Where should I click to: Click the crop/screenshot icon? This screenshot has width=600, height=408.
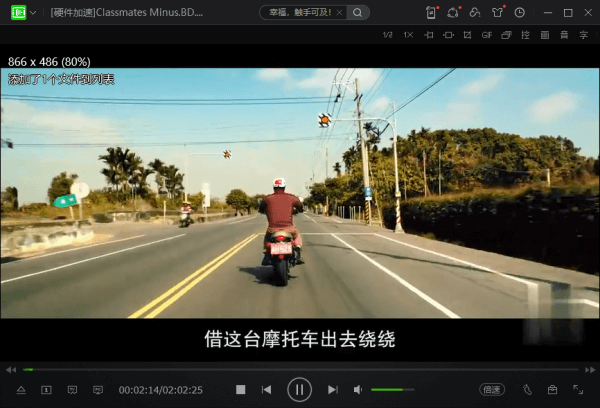click(x=467, y=35)
